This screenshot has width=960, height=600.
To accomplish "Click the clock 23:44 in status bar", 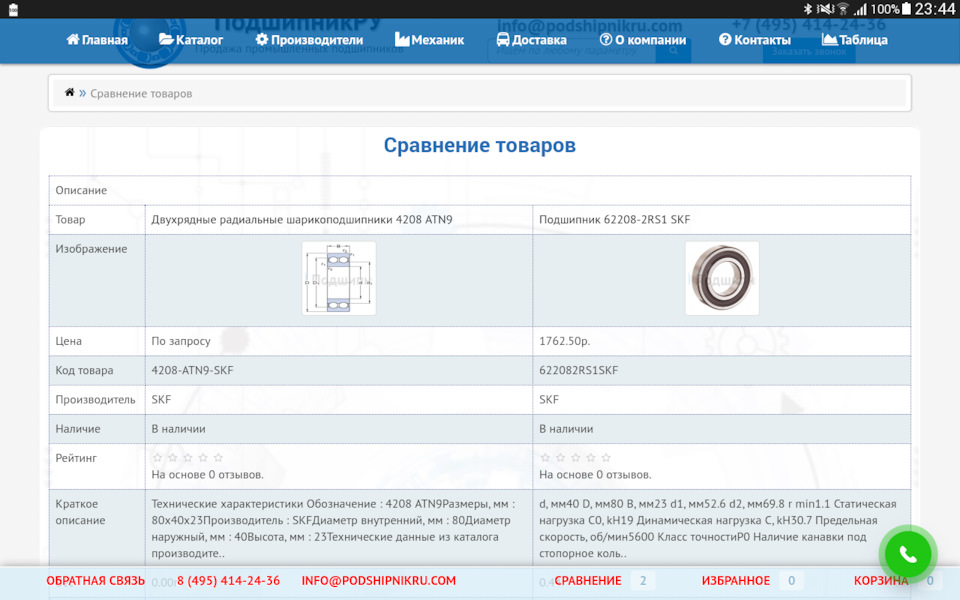I will pos(935,9).
